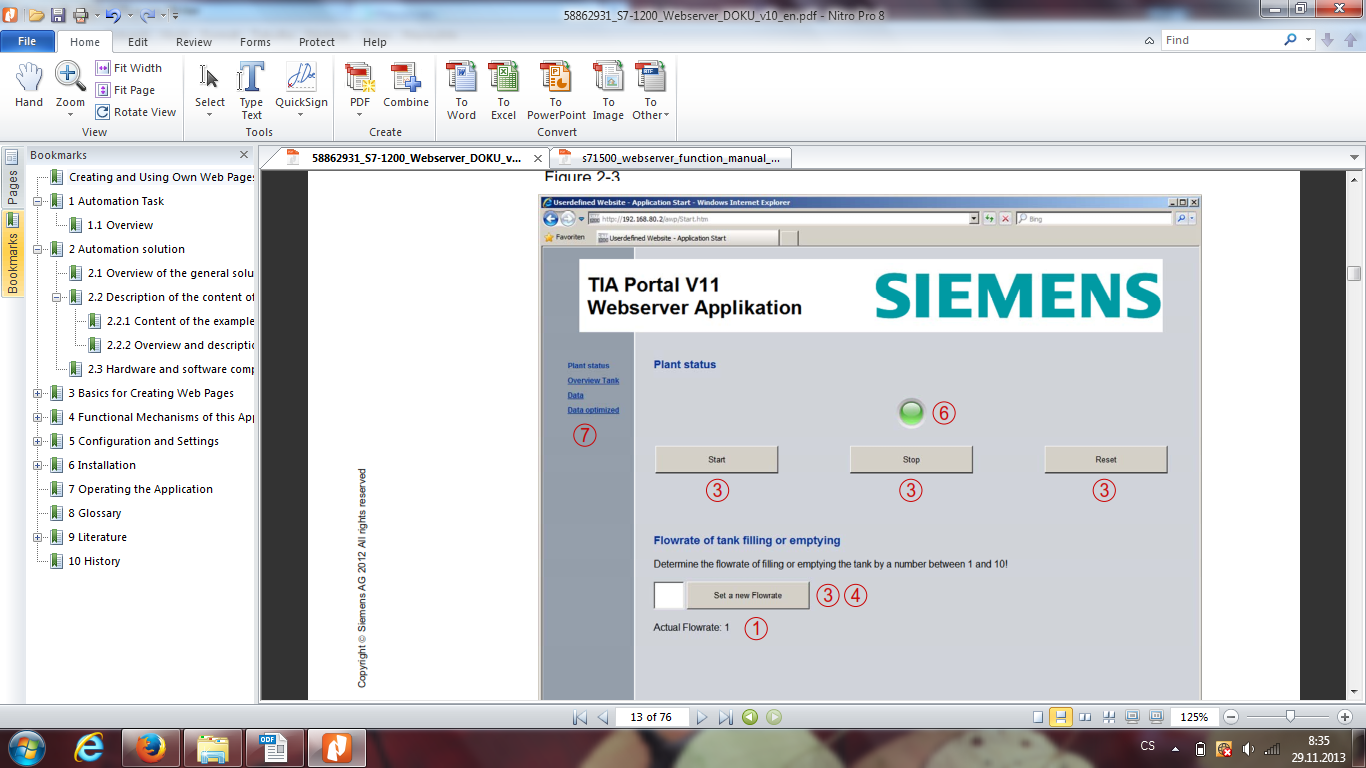Click the zoom out minus button
The width and height of the screenshot is (1366, 768).
(1231, 717)
